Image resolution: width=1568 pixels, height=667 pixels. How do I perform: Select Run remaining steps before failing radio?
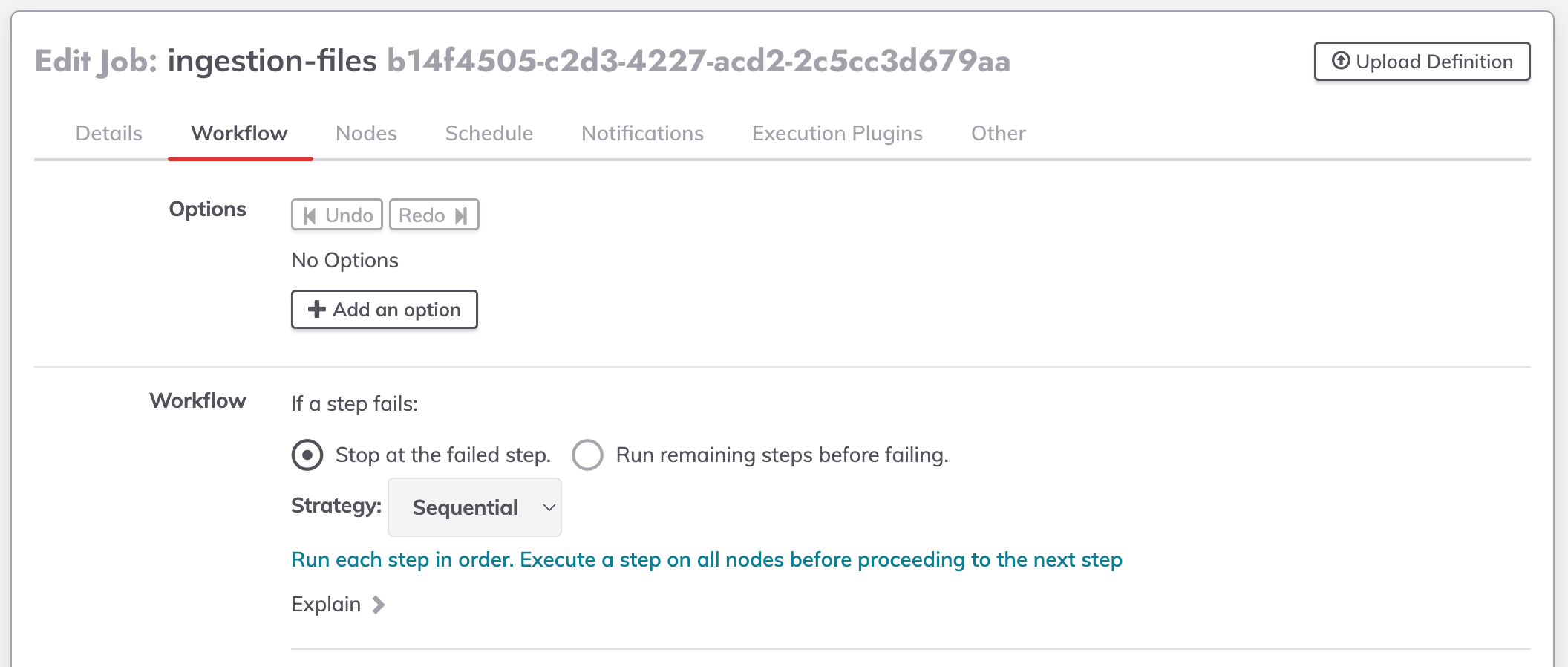[587, 455]
